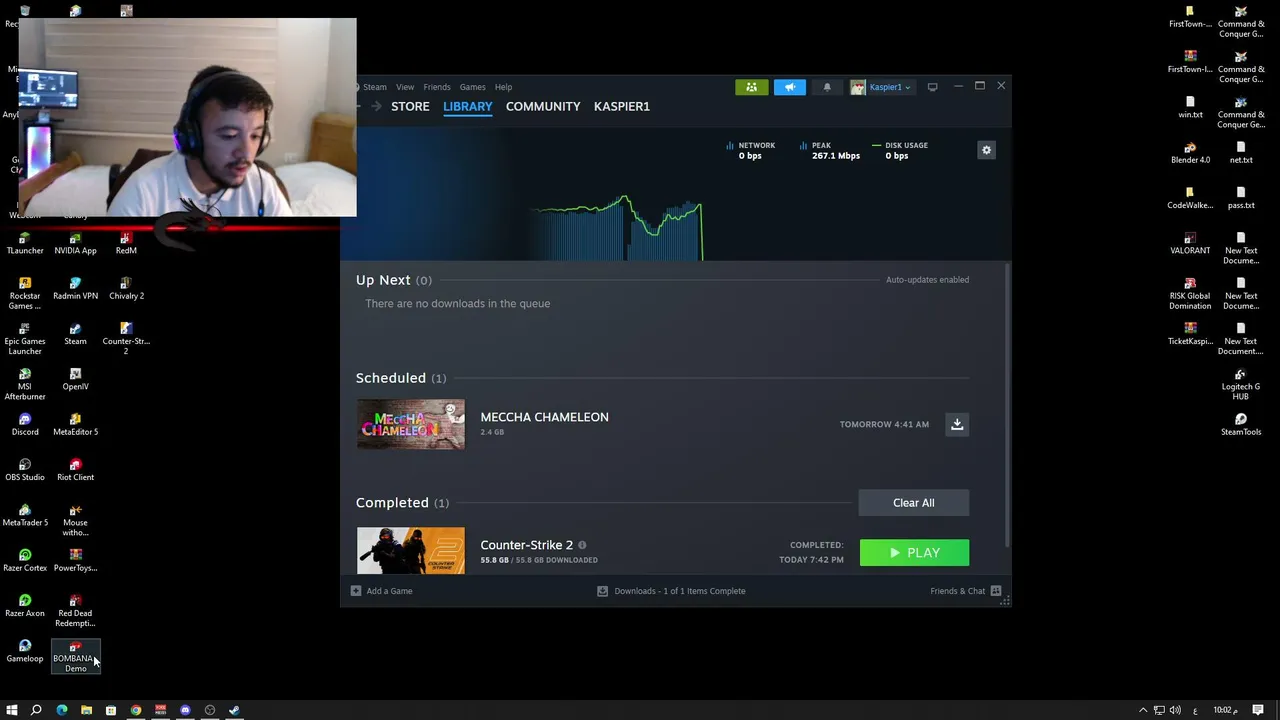
Task: Click the Add a Game plus icon
Action: coord(356,591)
